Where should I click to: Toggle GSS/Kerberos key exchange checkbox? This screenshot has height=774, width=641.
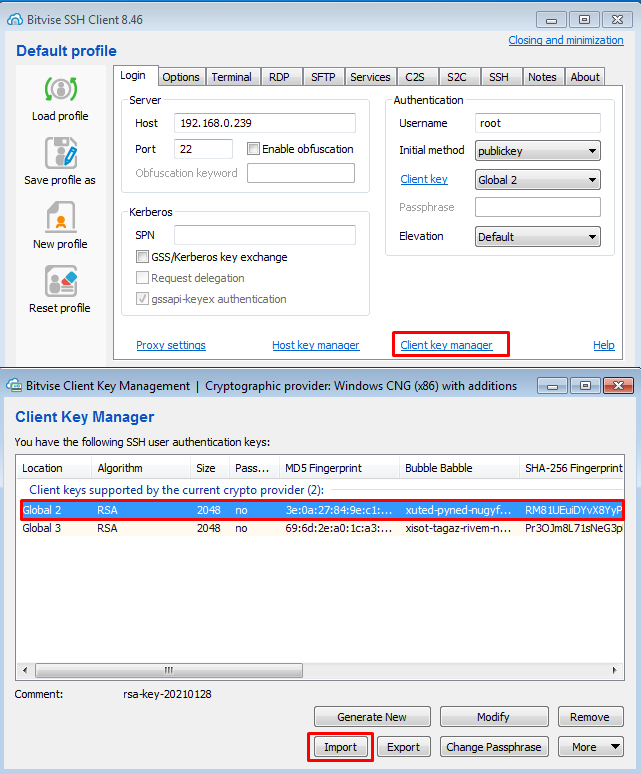(142, 257)
